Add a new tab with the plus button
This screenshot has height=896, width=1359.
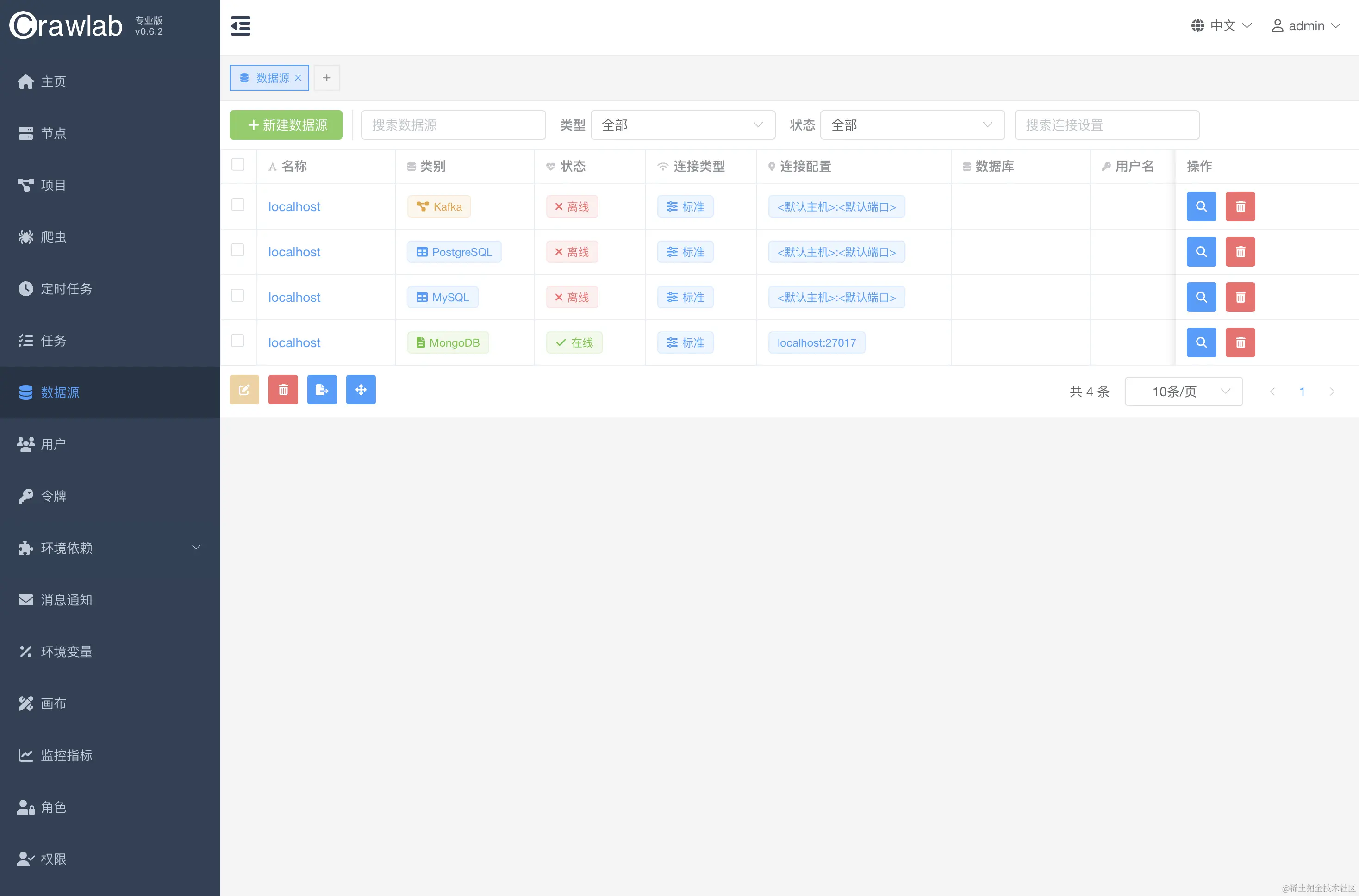[326, 78]
